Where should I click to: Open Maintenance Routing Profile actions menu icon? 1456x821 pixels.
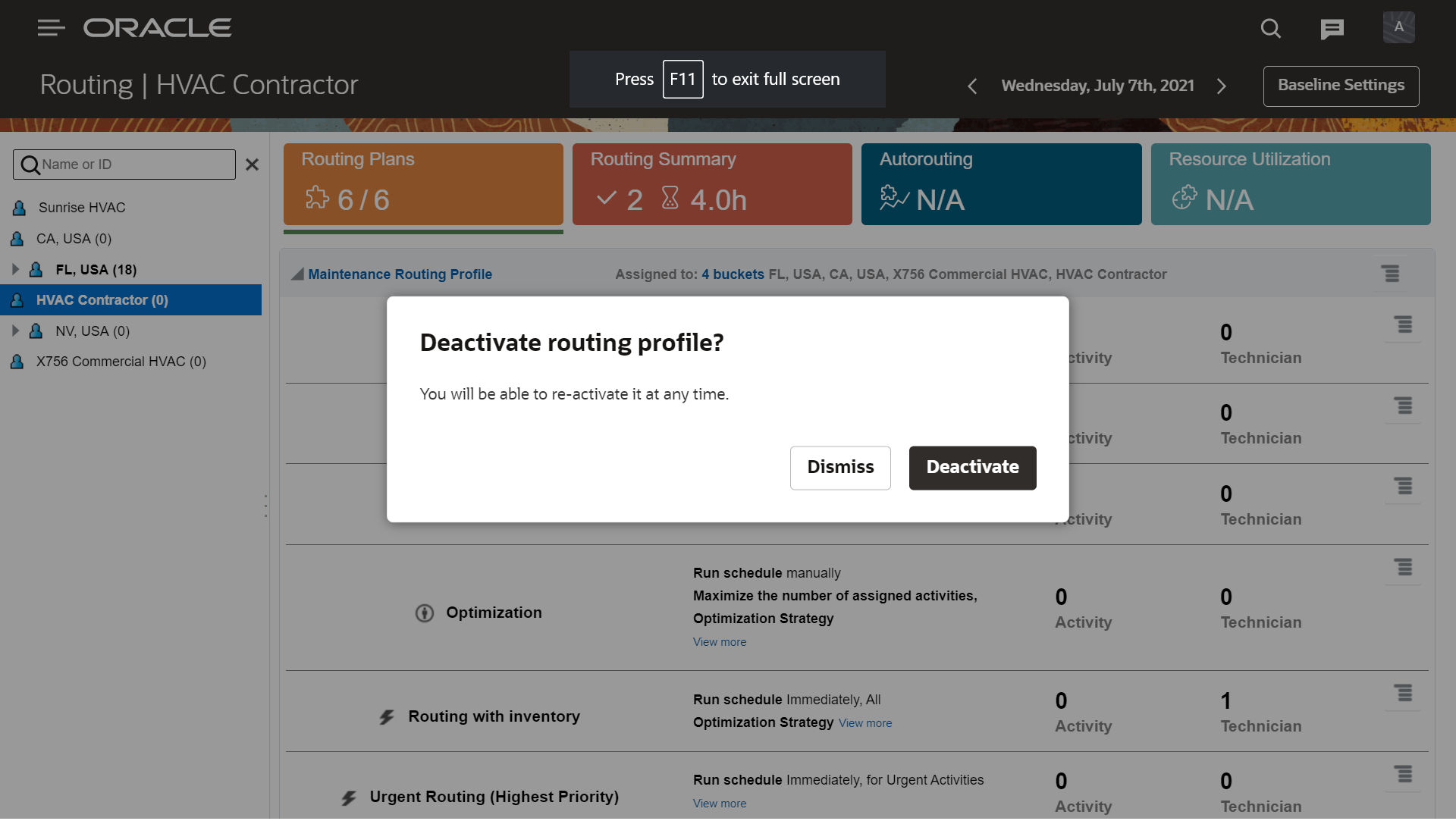pyautogui.click(x=1390, y=274)
